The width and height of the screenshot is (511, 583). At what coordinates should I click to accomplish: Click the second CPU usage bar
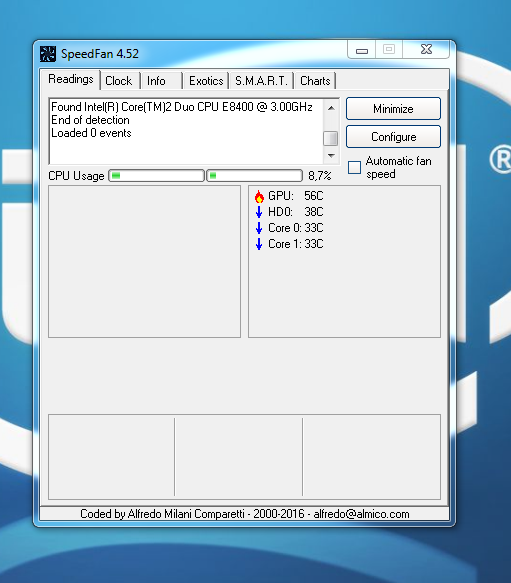(254, 175)
